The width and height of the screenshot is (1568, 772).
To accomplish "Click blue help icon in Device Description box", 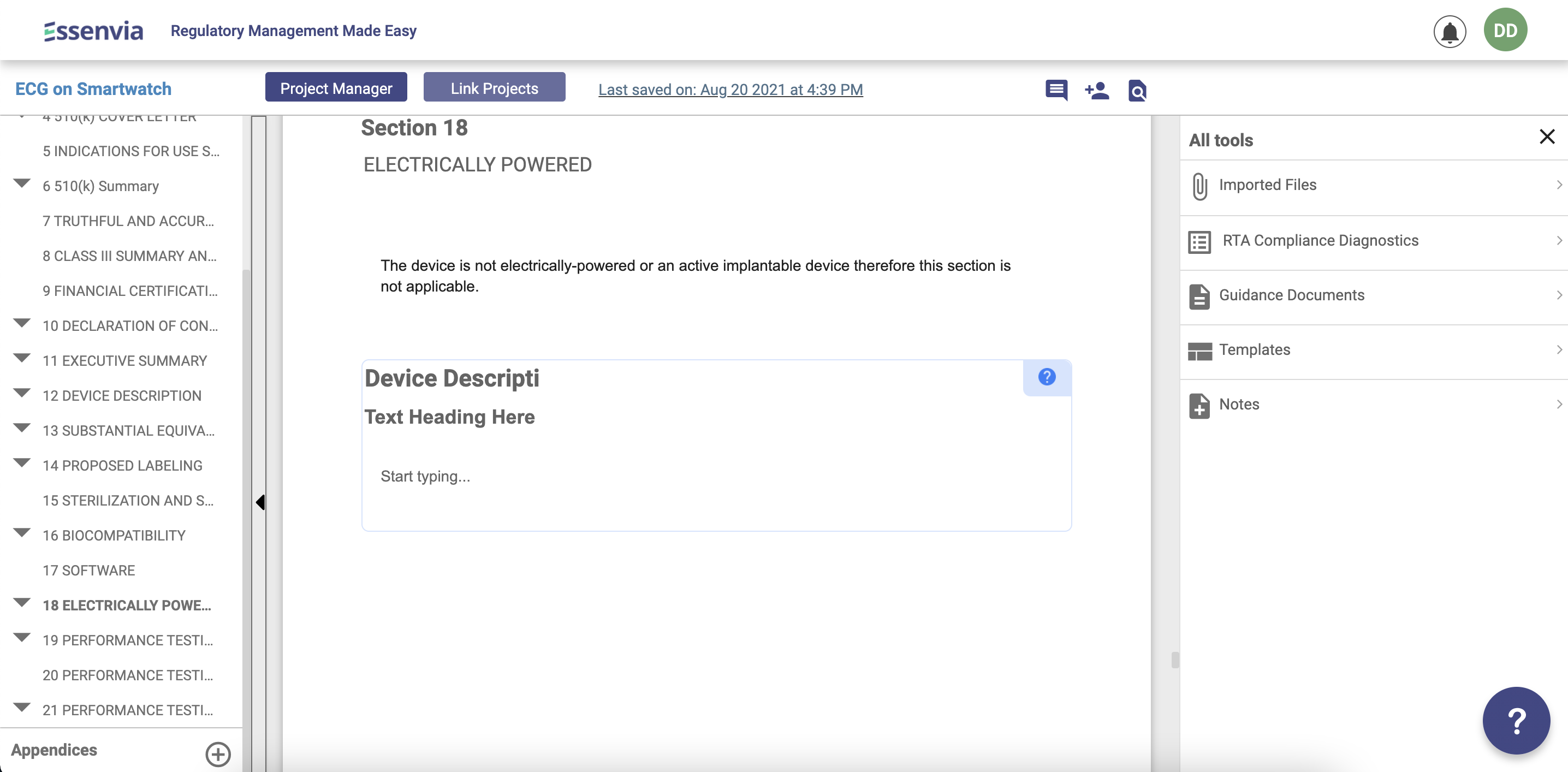I will pyautogui.click(x=1047, y=377).
